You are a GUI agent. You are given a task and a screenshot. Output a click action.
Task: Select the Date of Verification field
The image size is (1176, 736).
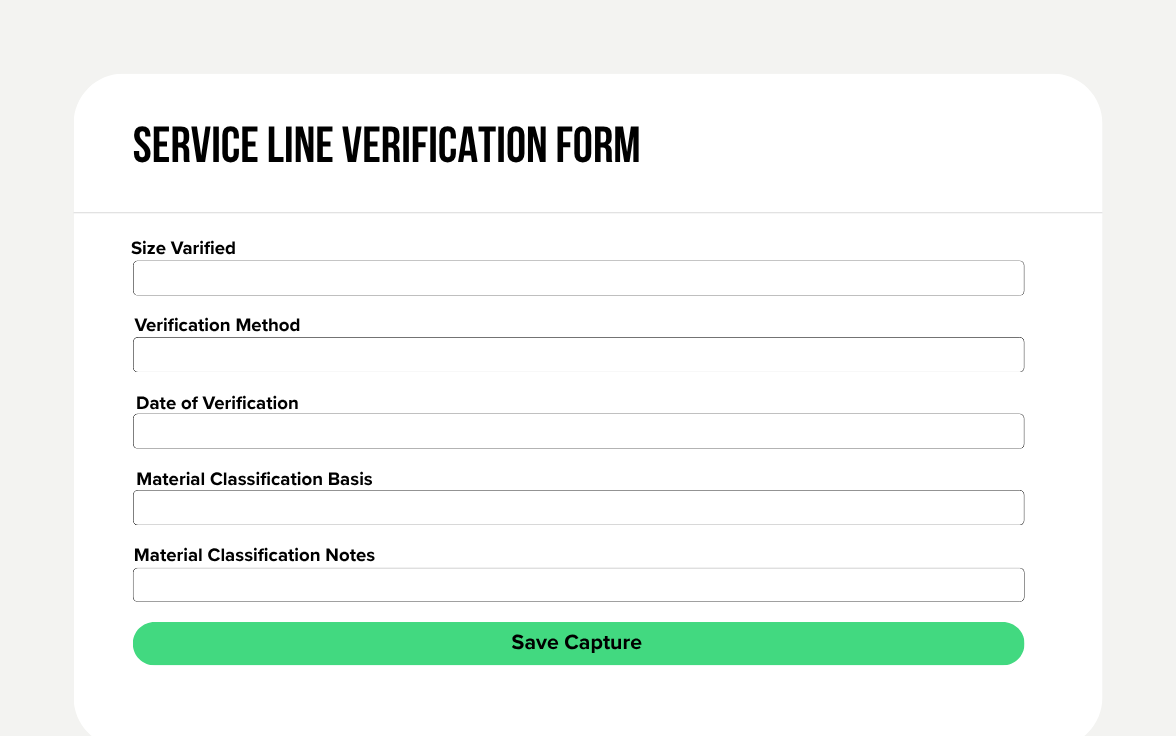coord(578,431)
